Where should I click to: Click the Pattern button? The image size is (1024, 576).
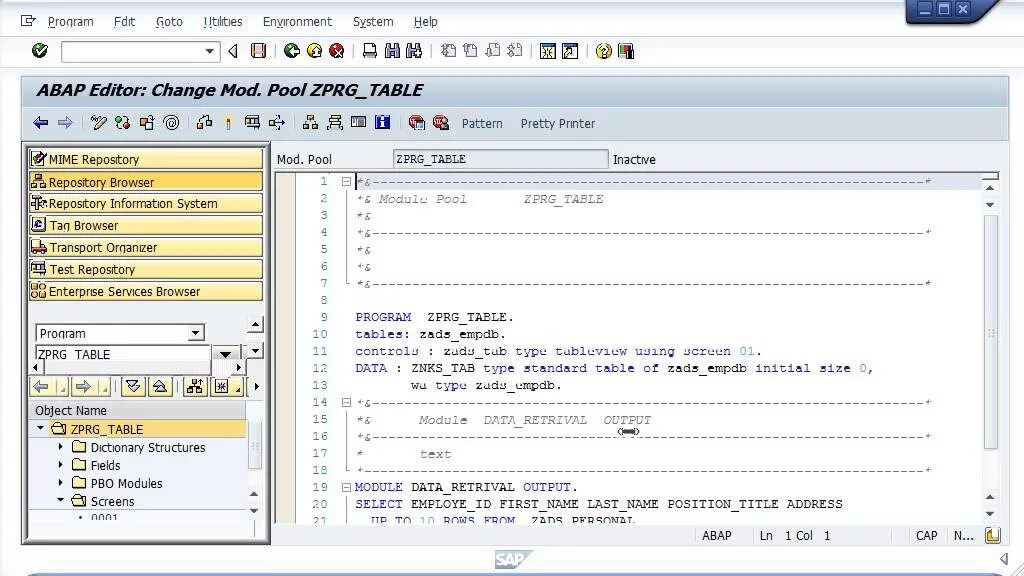[482, 123]
